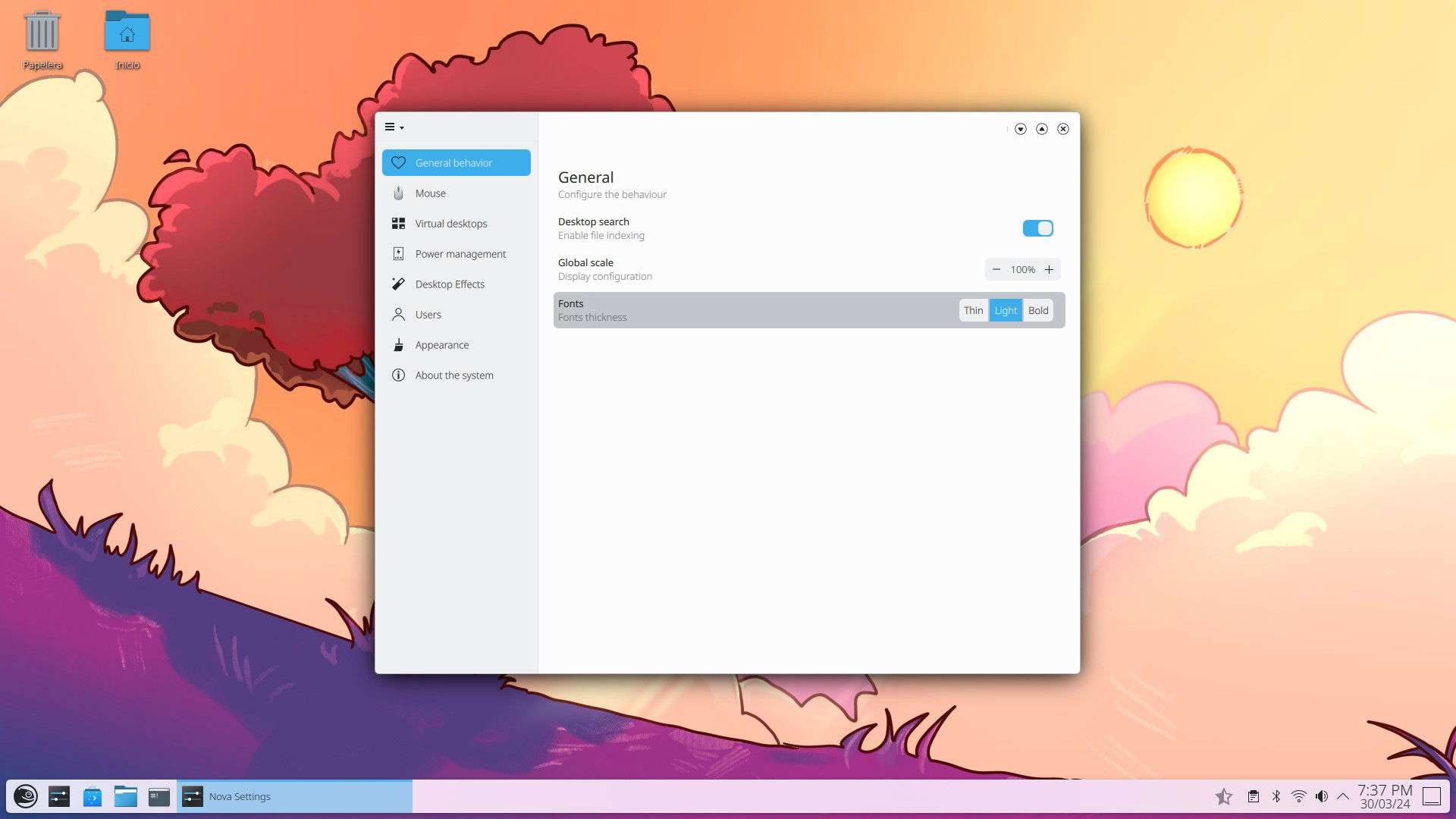
Task: Launch the terminal from the taskbar
Action: [x=158, y=796]
